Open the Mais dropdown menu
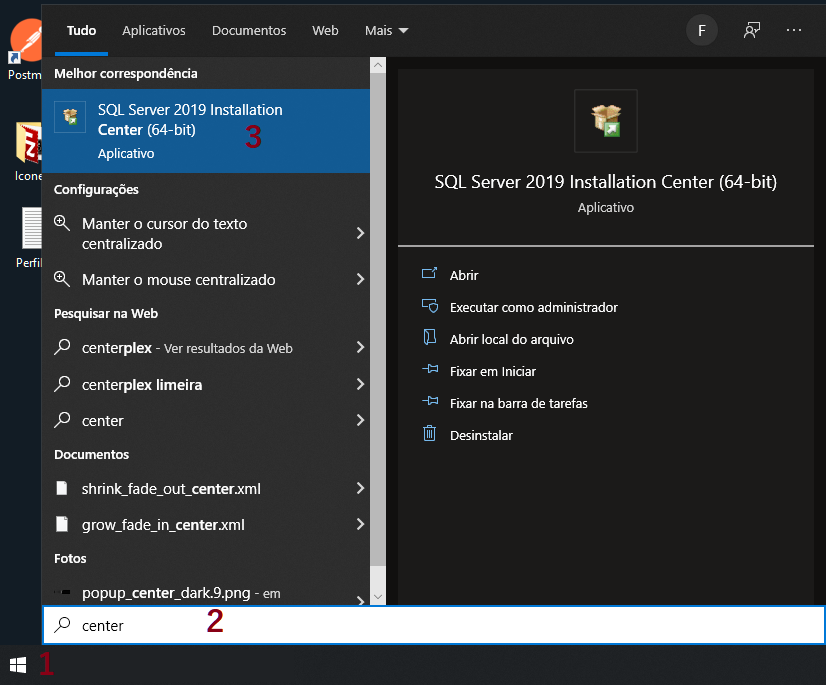This screenshot has width=826, height=685. pyautogui.click(x=387, y=31)
